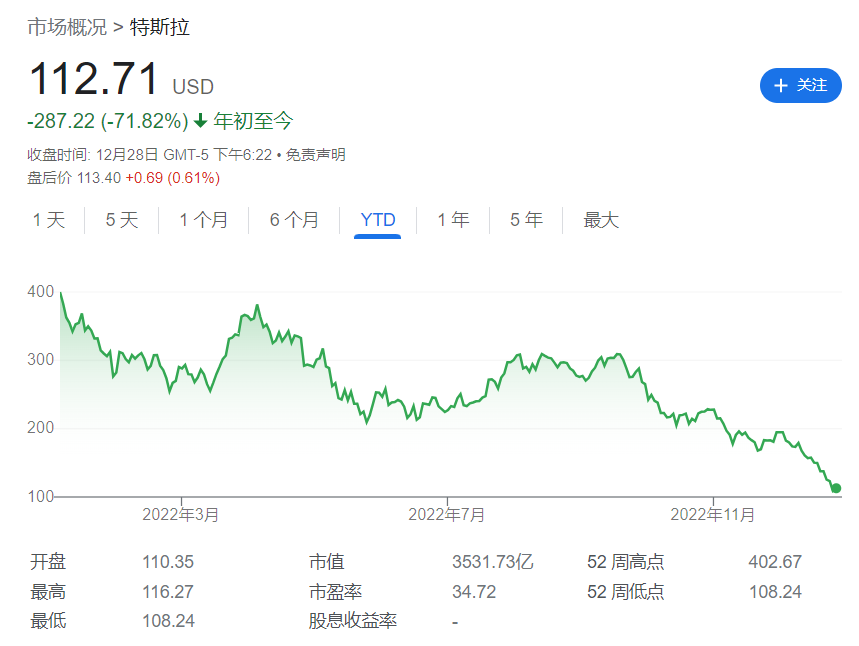Select the 最大 range tab
859x646 pixels.
click(601, 220)
